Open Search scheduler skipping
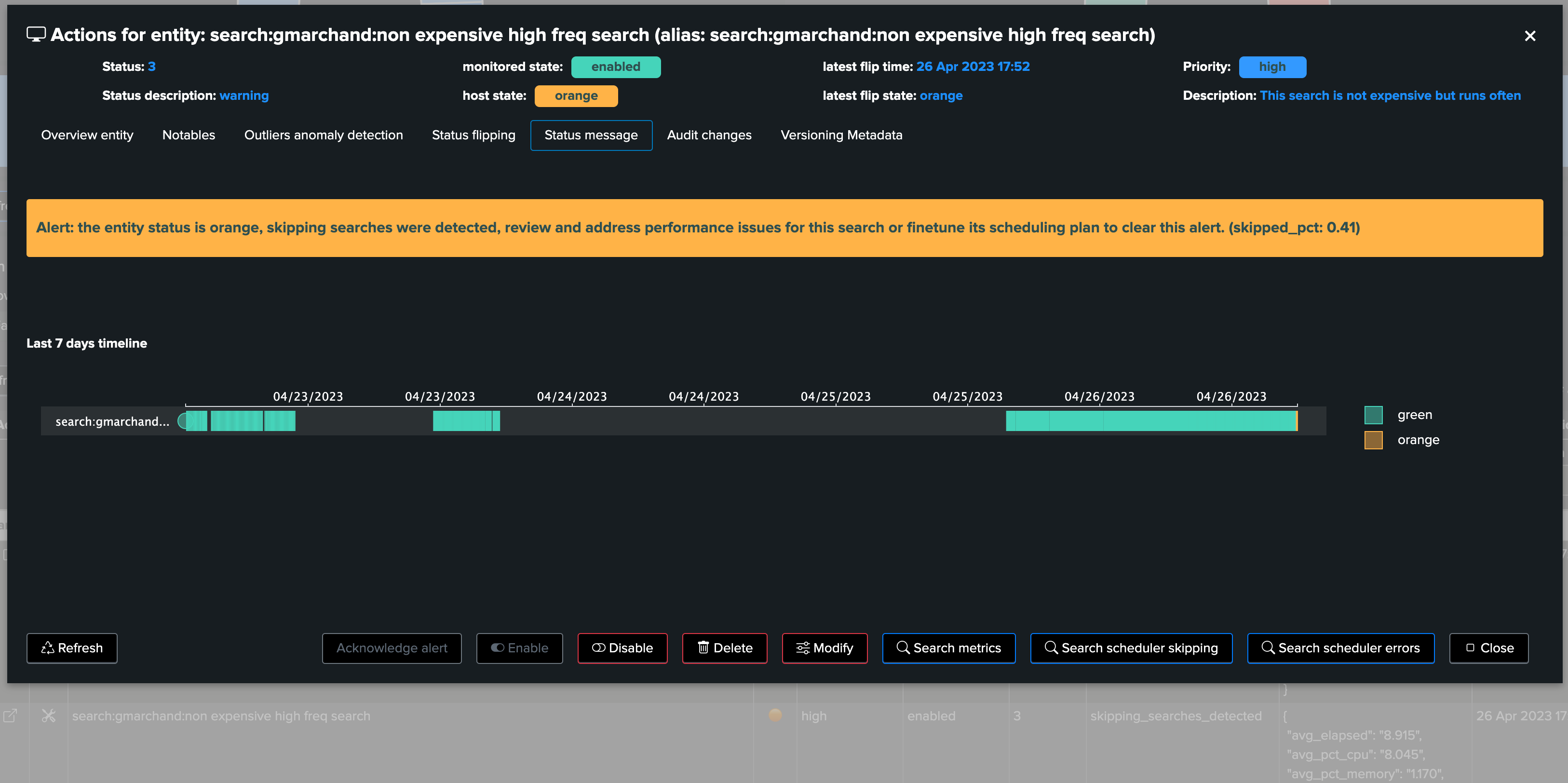This screenshot has height=783, width=1568. click(1131, 648)
